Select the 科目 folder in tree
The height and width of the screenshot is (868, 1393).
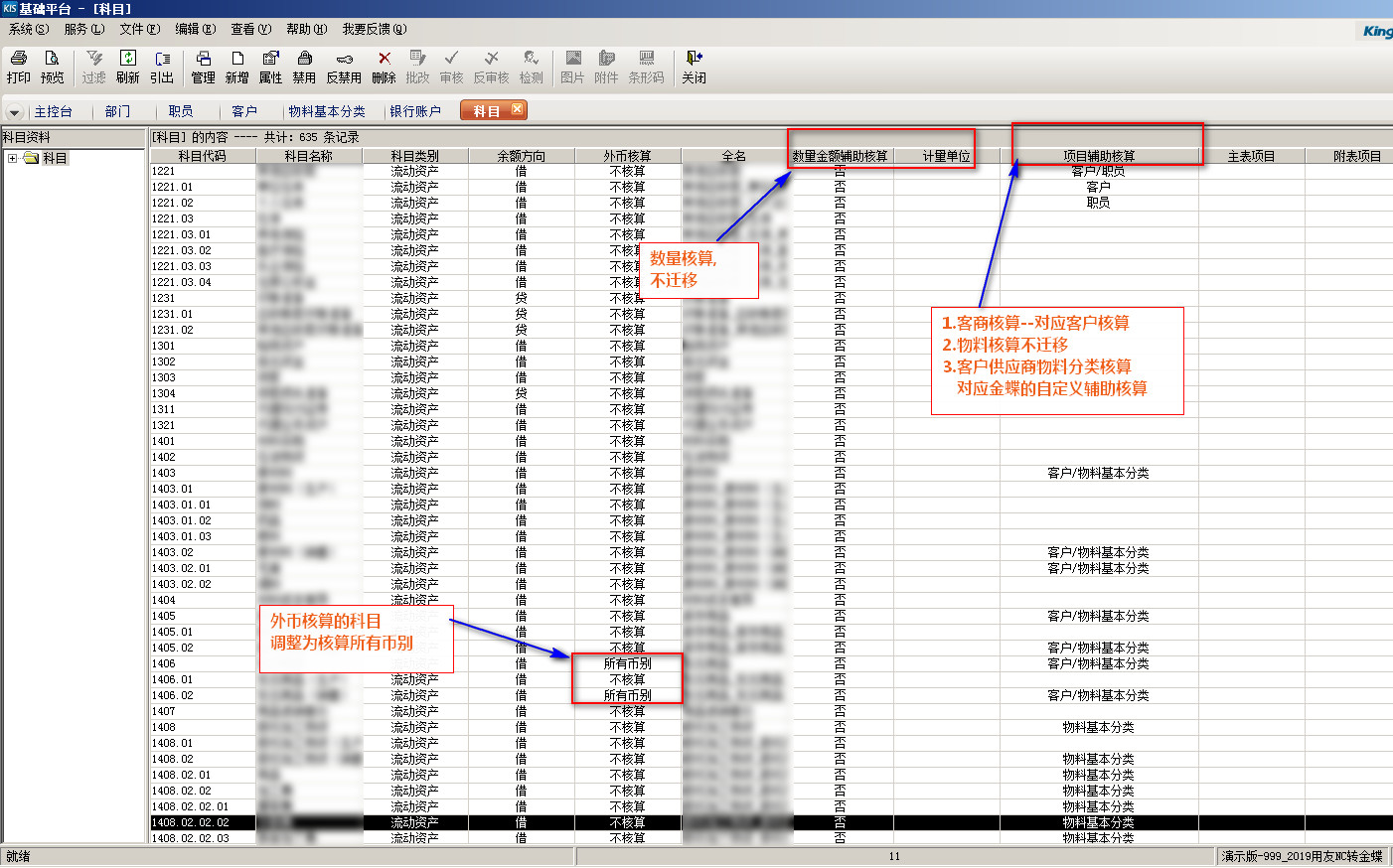click(x=54, y=158)
